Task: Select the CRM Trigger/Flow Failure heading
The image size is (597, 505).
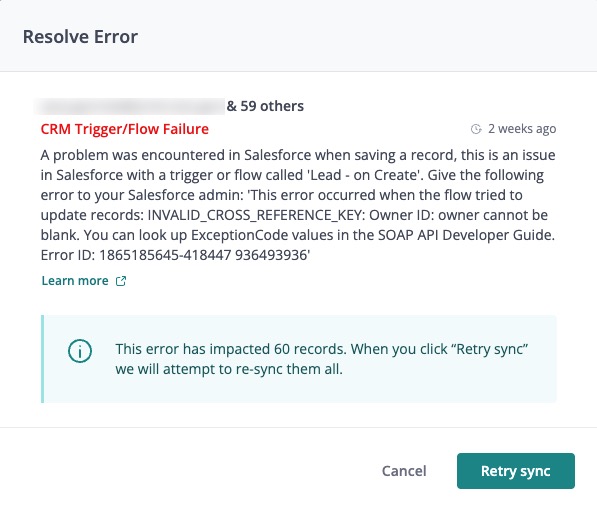Action: coord(125,129)
